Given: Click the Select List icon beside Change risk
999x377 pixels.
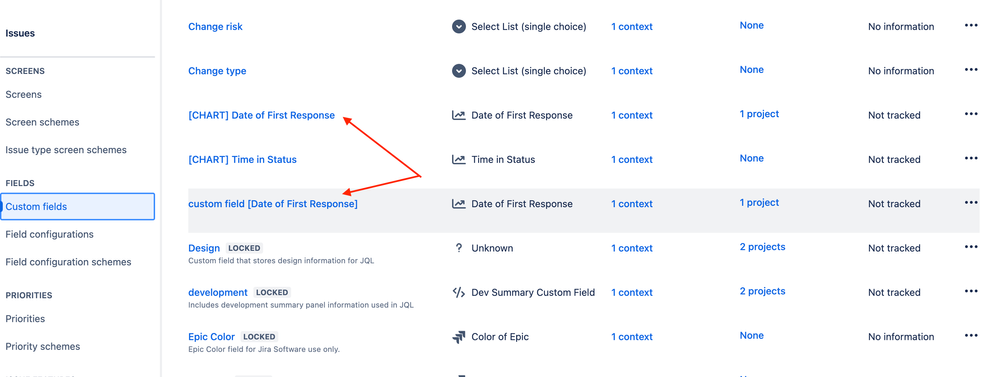Looking at the screenshot, I should (x=459, y=26).
